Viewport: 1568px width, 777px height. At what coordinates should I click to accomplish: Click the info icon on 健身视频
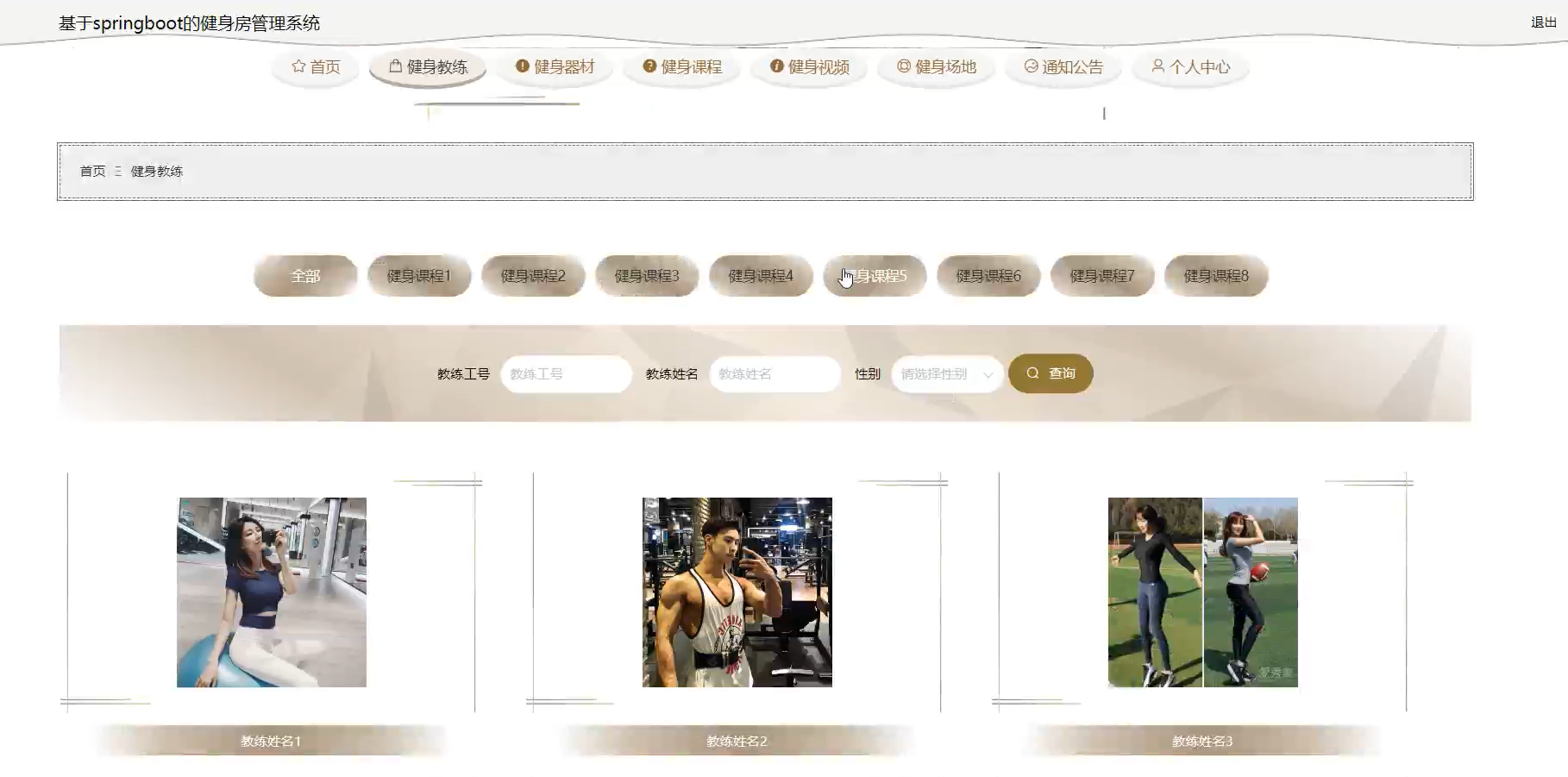(778, 65)
